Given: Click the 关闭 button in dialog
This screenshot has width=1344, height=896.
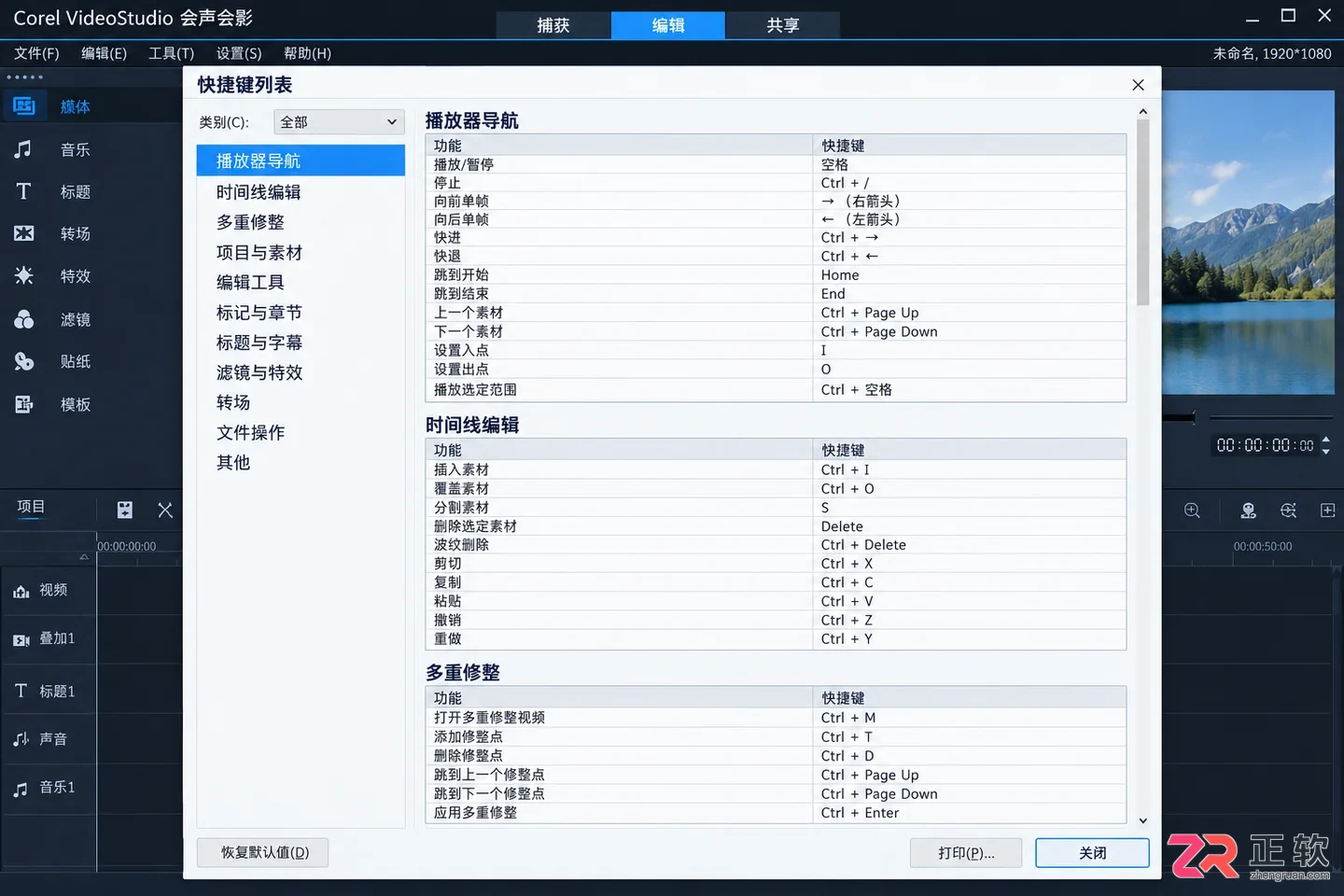Looking at the screenshot, I should pyautogui.click(x=1092, y=853).
